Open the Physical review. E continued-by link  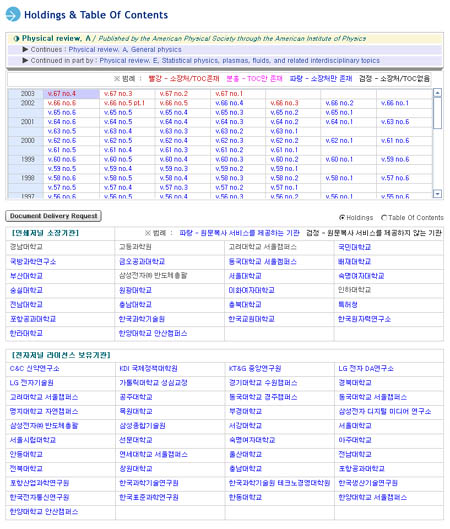[x=240, y=61]
